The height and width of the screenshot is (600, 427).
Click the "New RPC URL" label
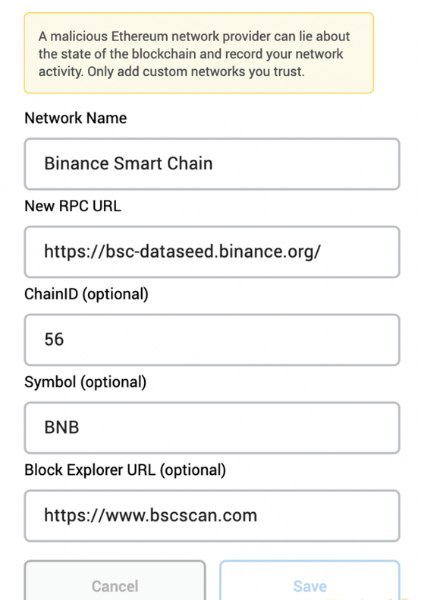(73, 206)
